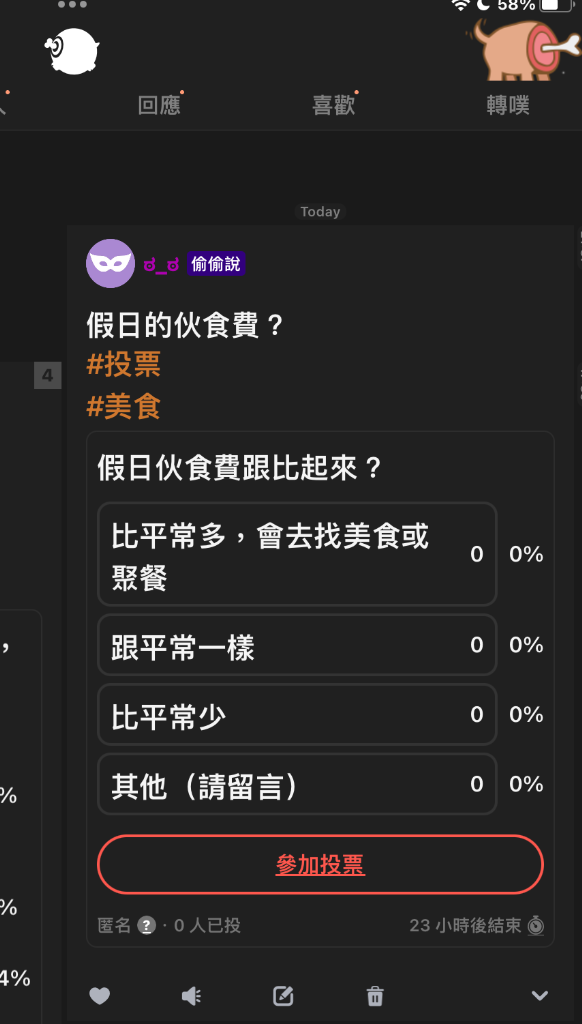
Task: Open the three dots menu at top
Action: pos(72,5)
